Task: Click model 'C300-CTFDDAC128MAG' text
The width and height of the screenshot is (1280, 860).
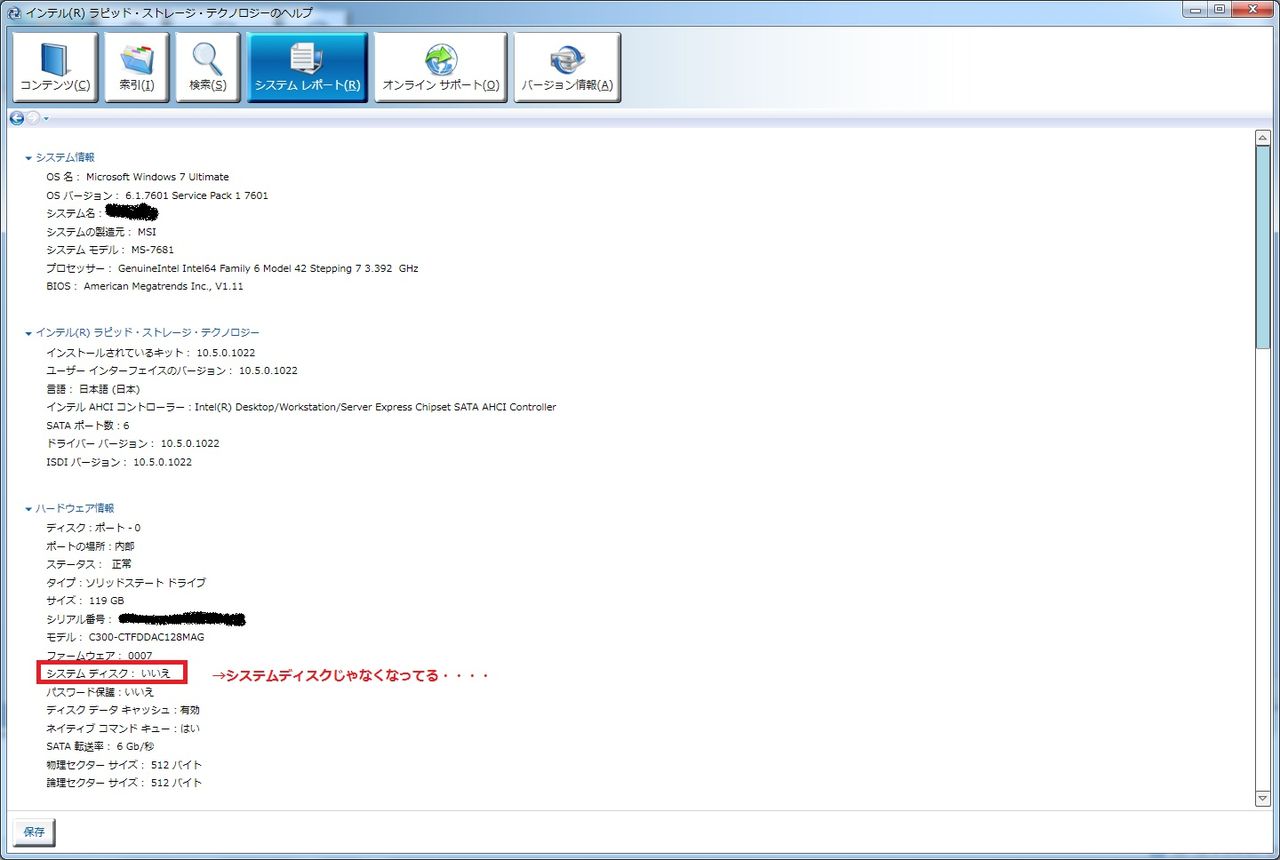Action: pos(146,638)
